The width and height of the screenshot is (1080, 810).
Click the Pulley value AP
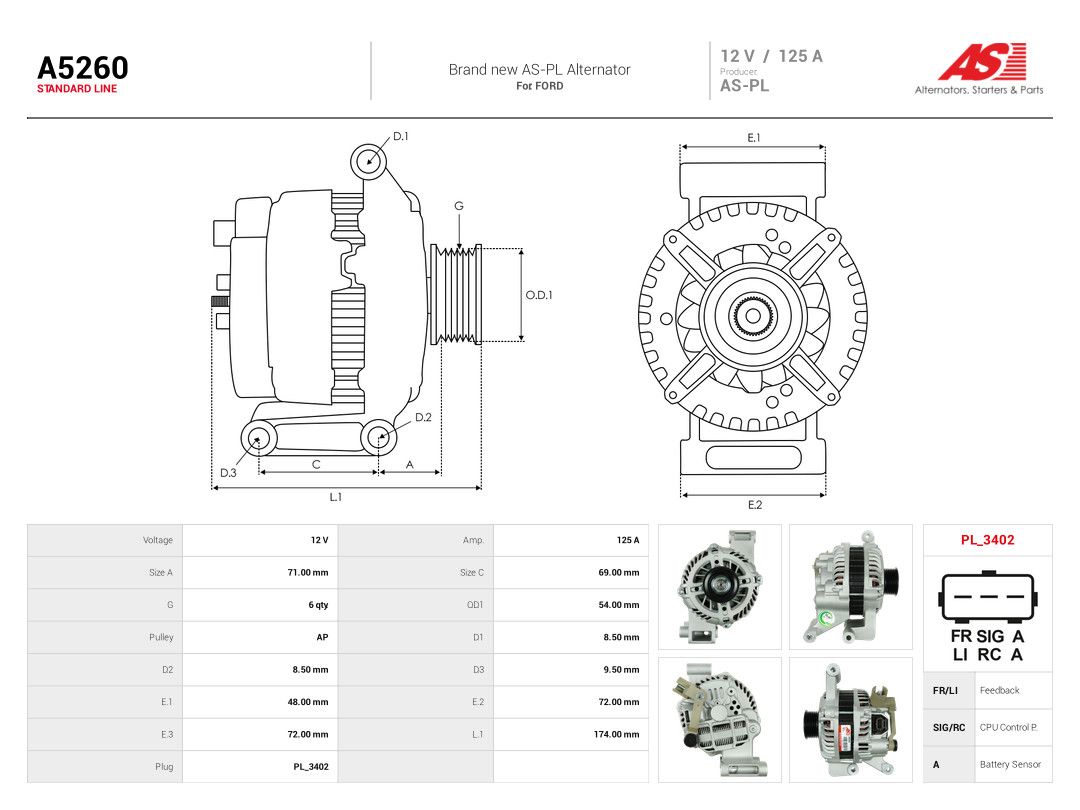[x=322, y=637]
